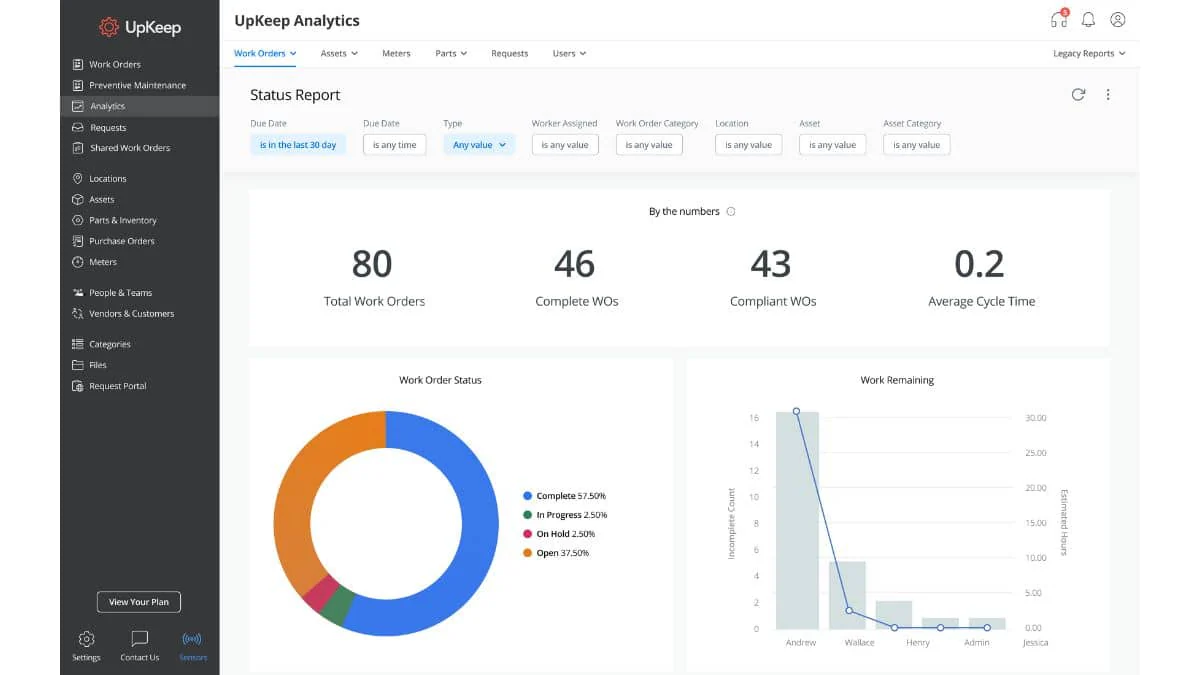Image resolution: width=1200 pixels, height=675 pixels.
Task: Open the Location 'is any value' filter
Action: [x=748, y=145]
